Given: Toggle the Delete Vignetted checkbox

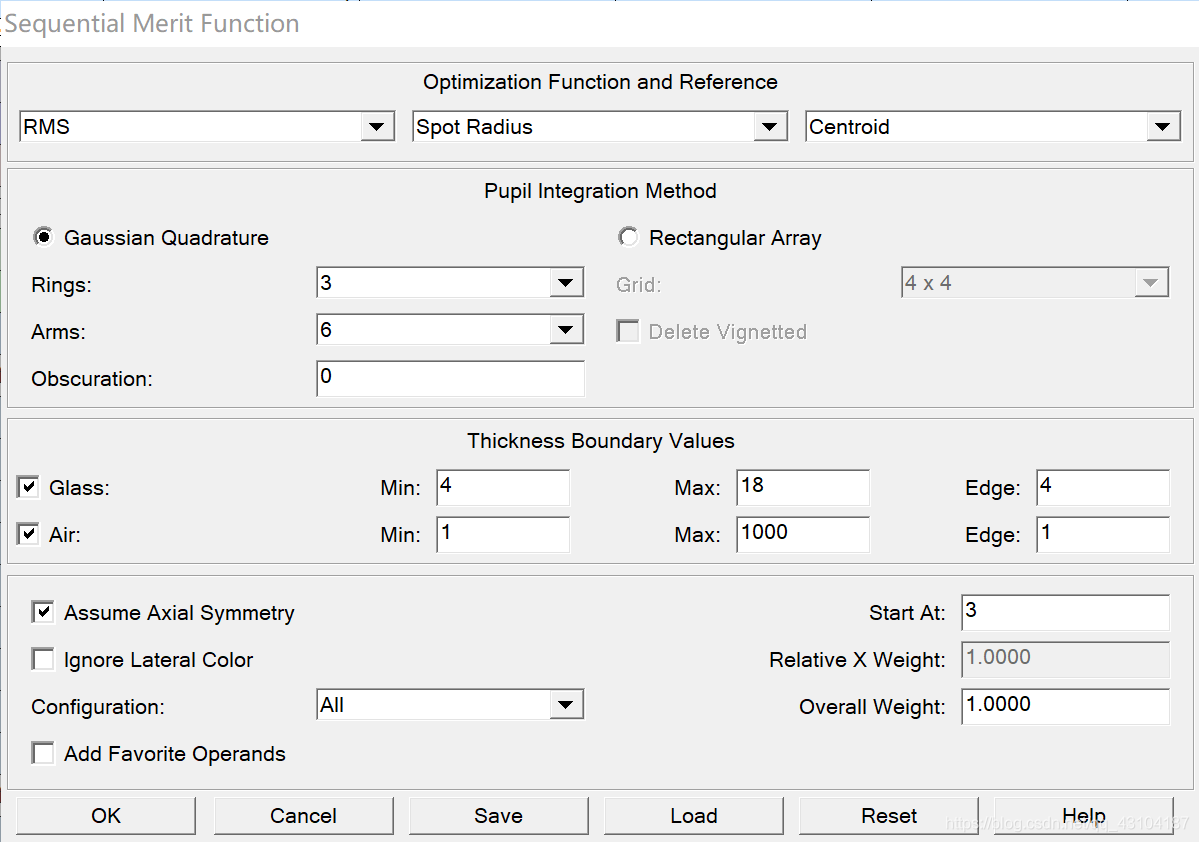Looking at the screenshot, I should (x=628, y=331).
